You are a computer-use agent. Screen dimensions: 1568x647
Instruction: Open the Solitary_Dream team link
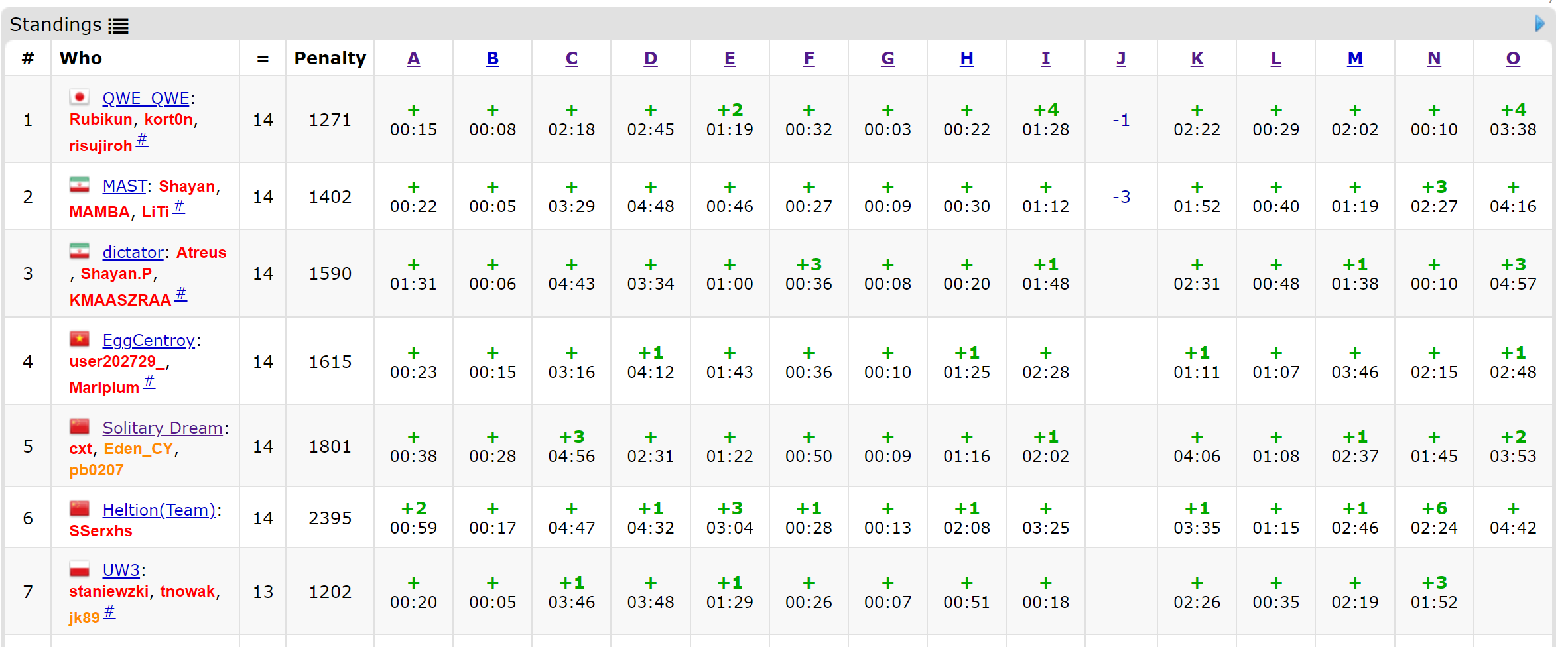pos(162,428)
